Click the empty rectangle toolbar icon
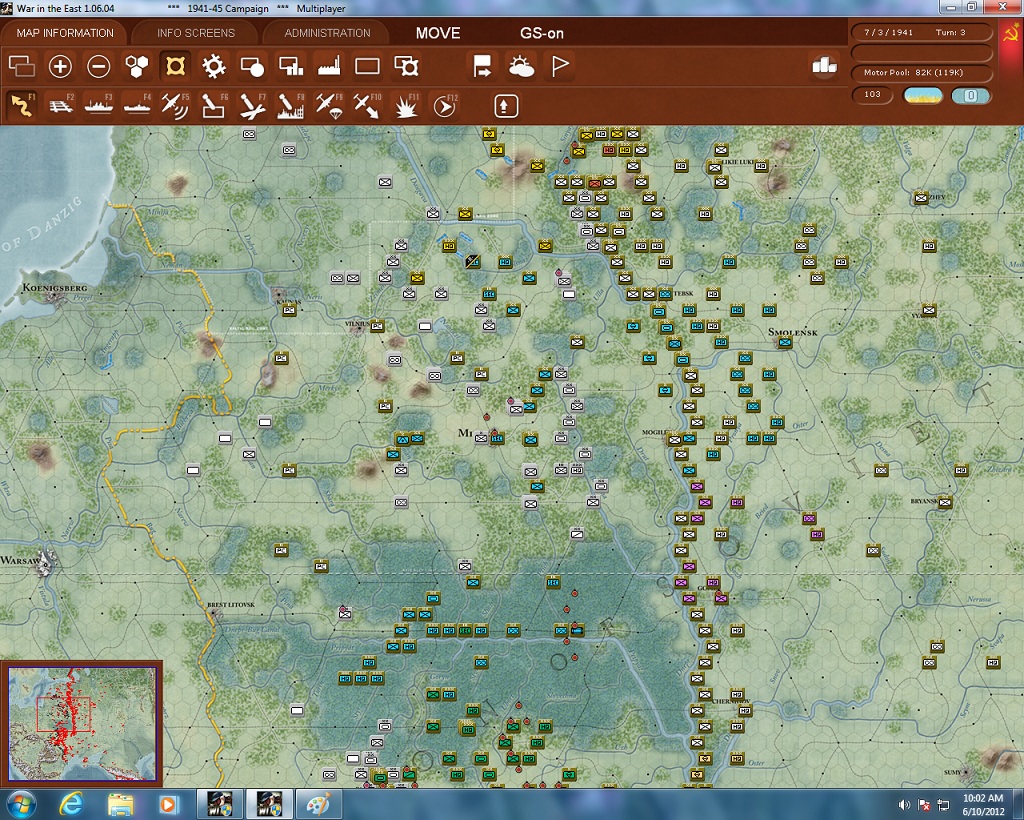The height and width of the screenshot is (820, 1024). click(x=367, y=66)
